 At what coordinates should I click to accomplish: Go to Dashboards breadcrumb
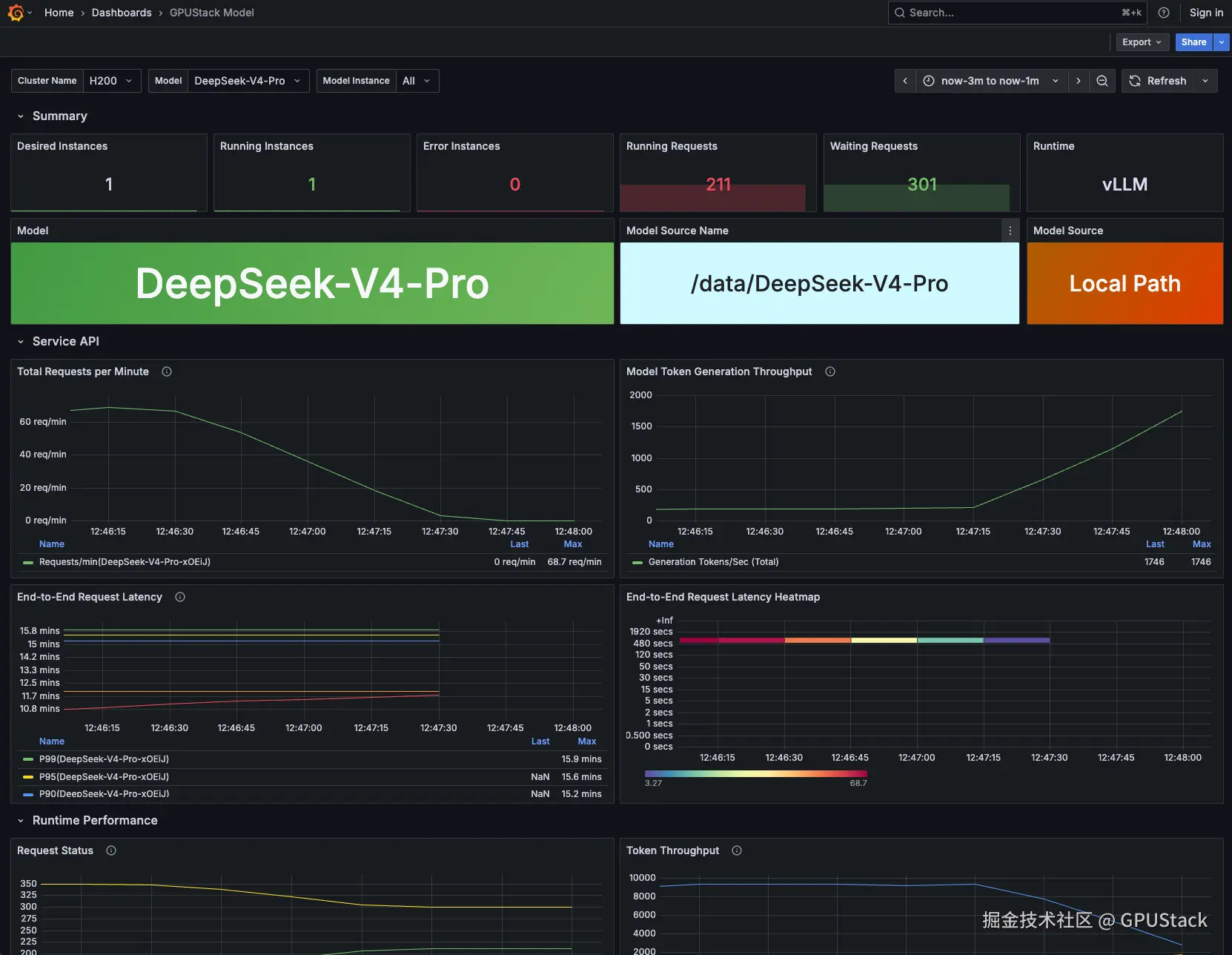[122, 13]
